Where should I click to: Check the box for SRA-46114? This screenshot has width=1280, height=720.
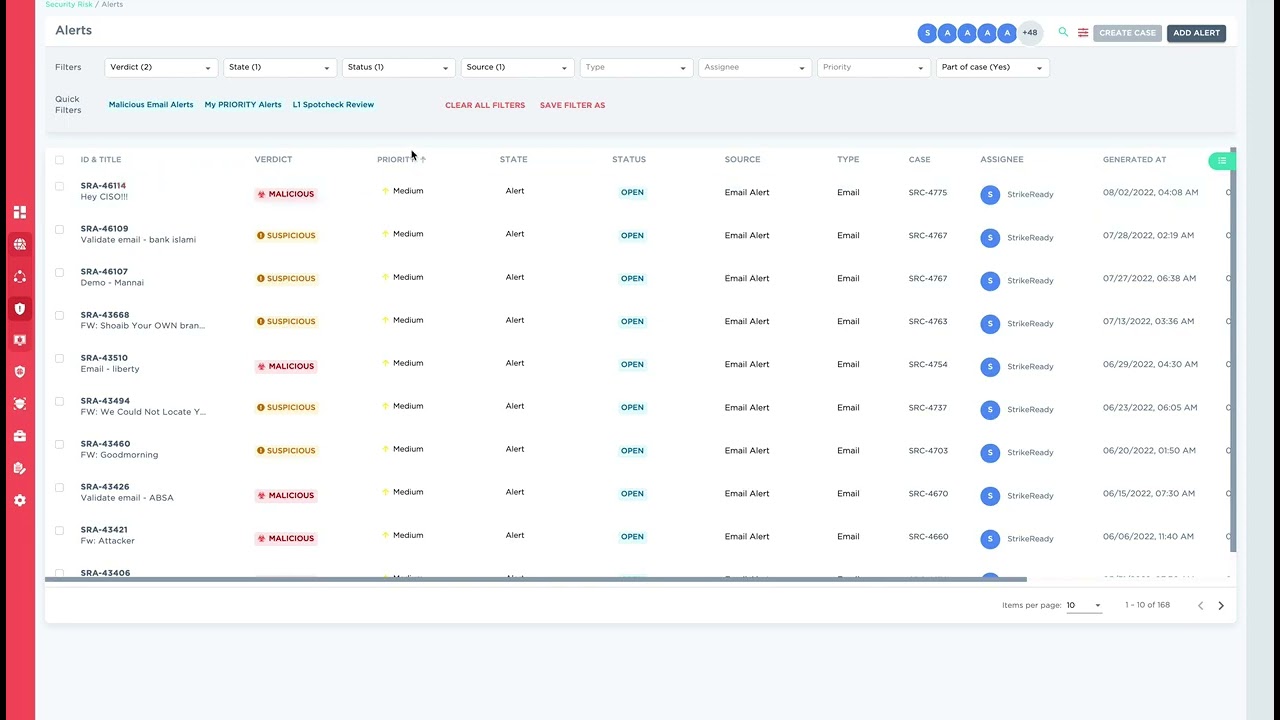pyautogui.click(x=59, y=186)
